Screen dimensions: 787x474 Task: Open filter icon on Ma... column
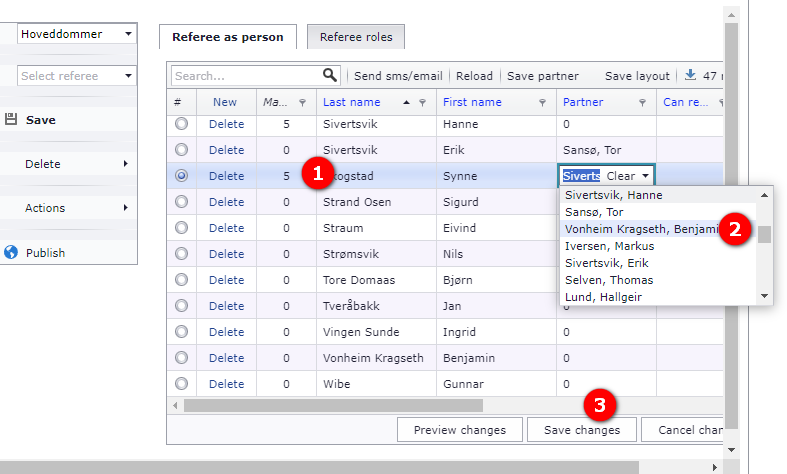pyautogui.click(x=303, y=102)
